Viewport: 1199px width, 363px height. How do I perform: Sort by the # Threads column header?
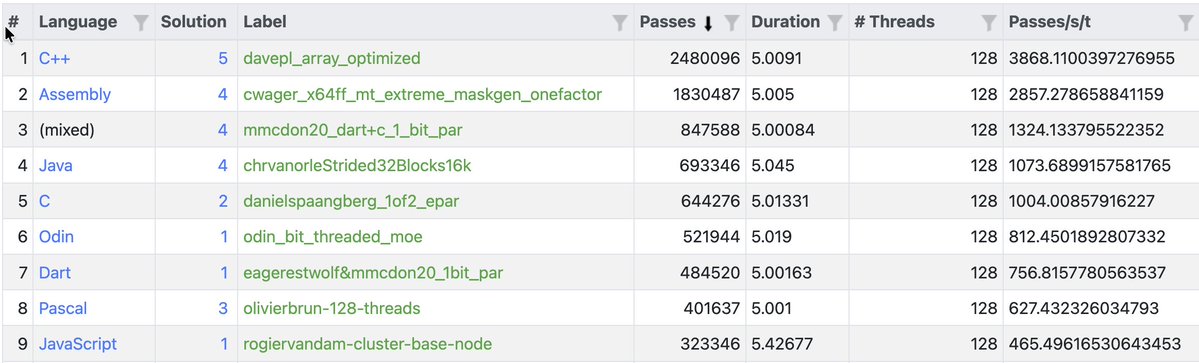tap(895, 22)
